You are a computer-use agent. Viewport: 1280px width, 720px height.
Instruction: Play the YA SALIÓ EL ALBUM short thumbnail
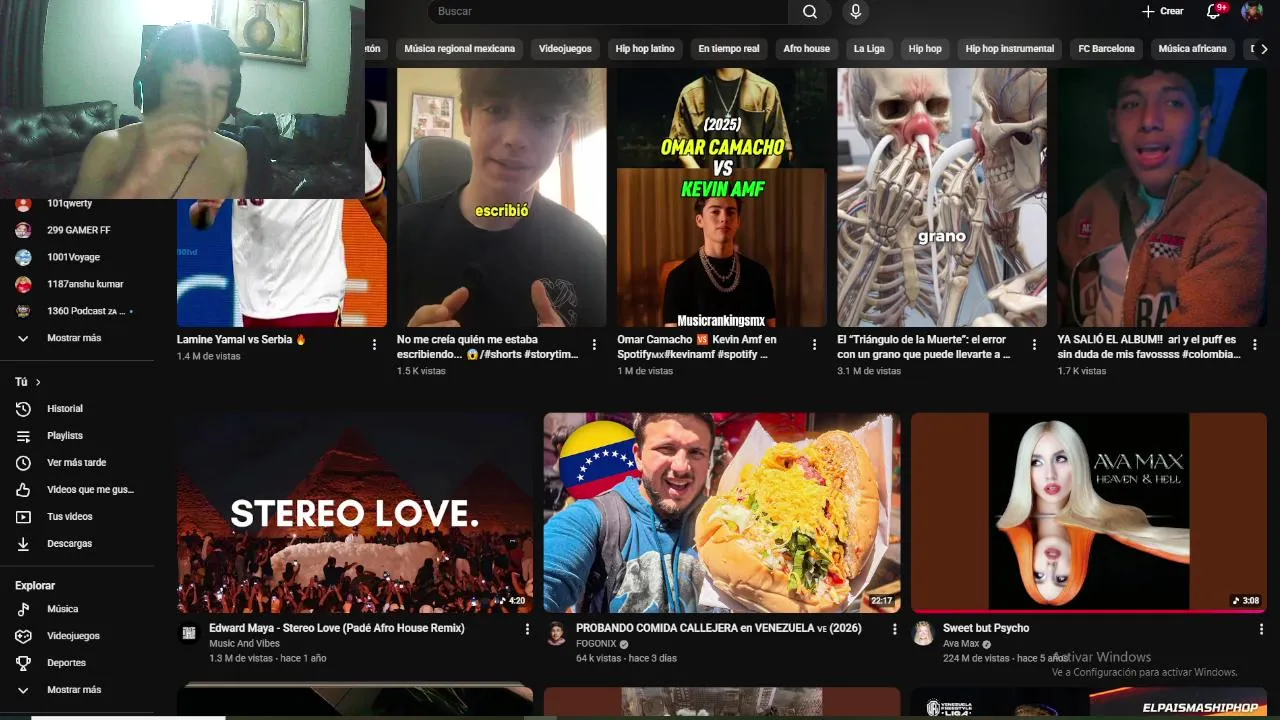point(1162,197)
